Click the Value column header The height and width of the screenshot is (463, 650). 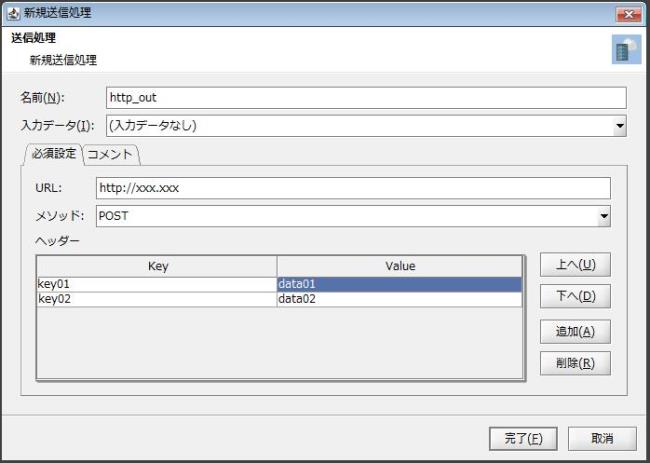(399, 266)
